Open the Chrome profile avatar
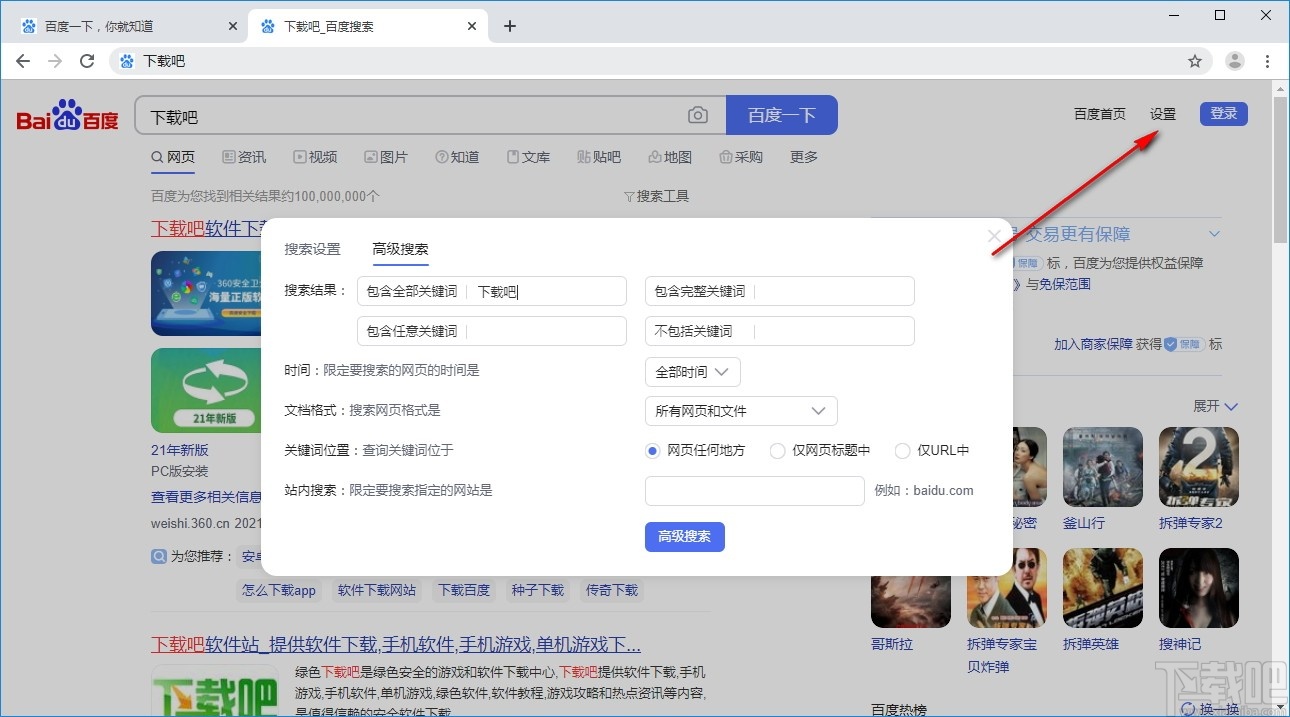The height and width of the screenshot is (717, 1290). (1235, 61)
